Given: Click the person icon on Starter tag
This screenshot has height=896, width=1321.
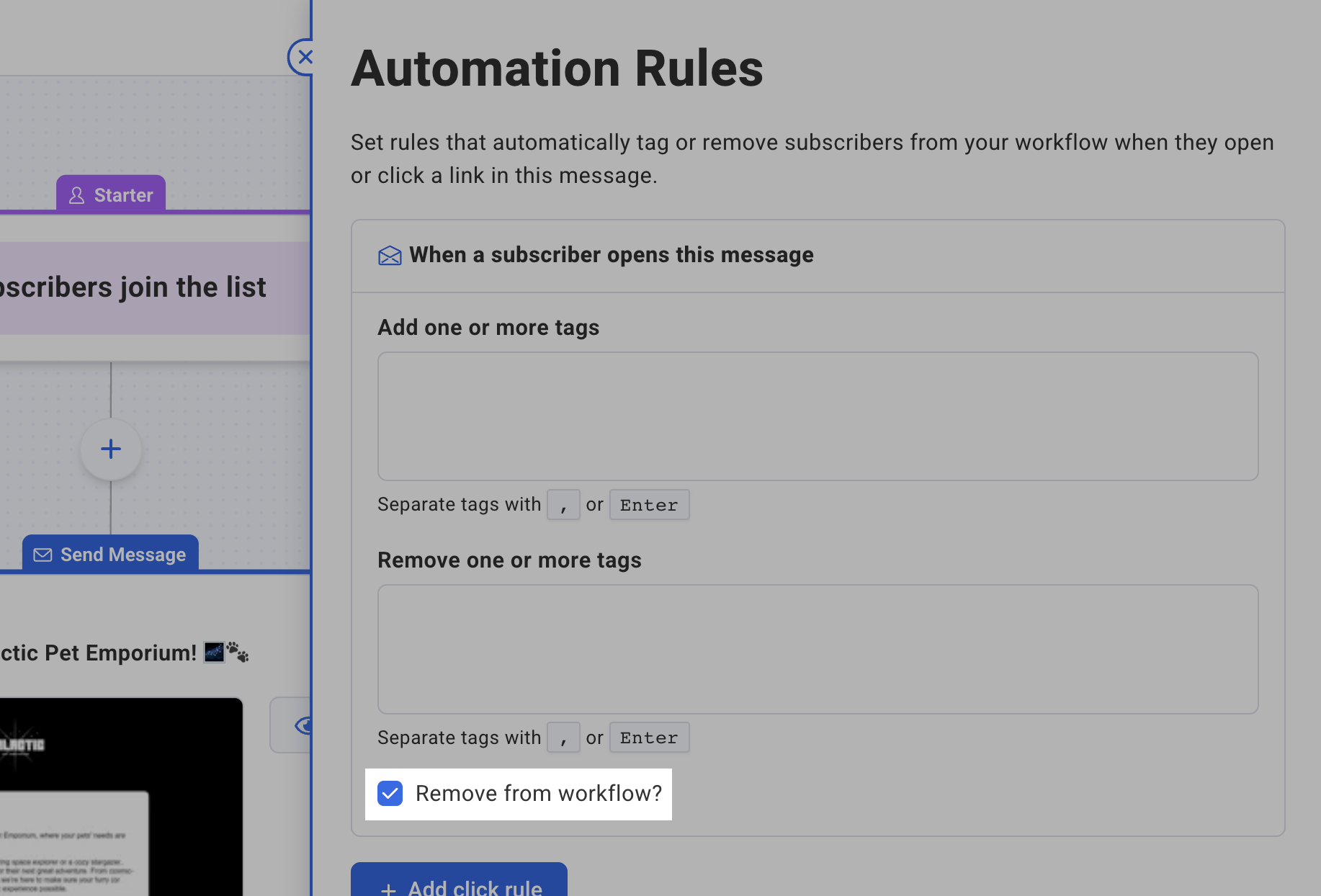Looking at the screenshot, I should (76, 195).
